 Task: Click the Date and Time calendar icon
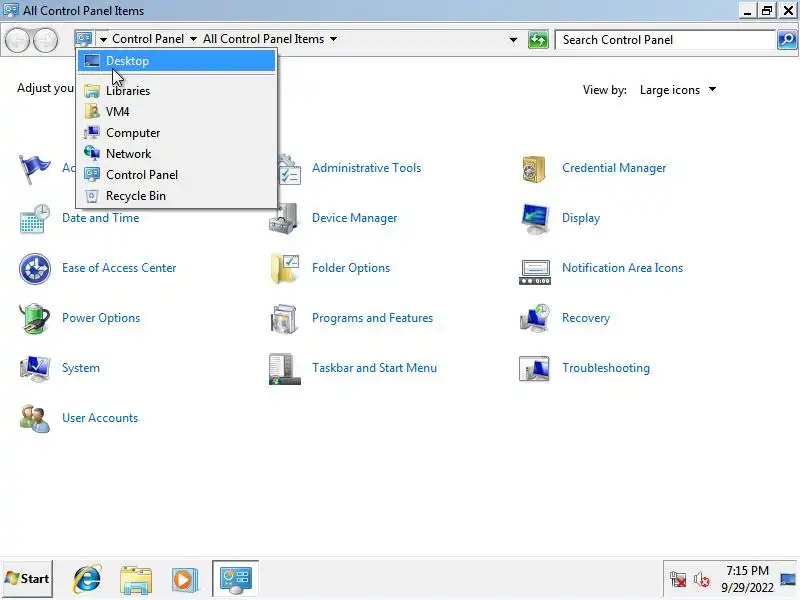coord(34,218)
